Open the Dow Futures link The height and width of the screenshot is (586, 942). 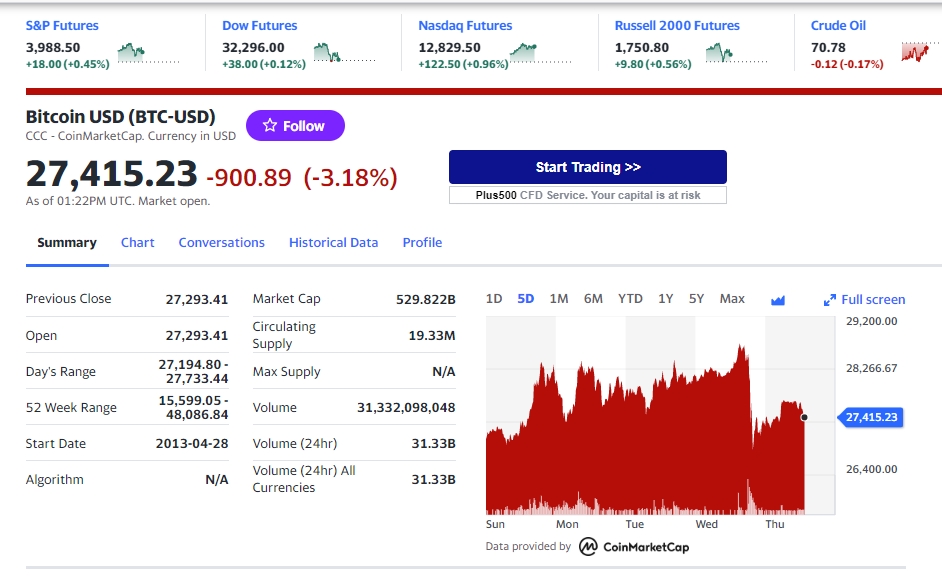pos(260,25)
